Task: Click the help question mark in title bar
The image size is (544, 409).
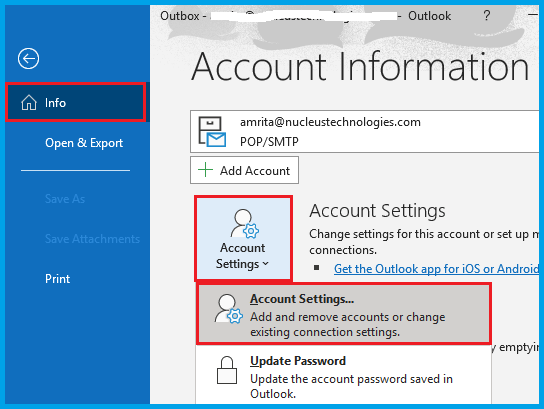Action: (x=487, y=16)
